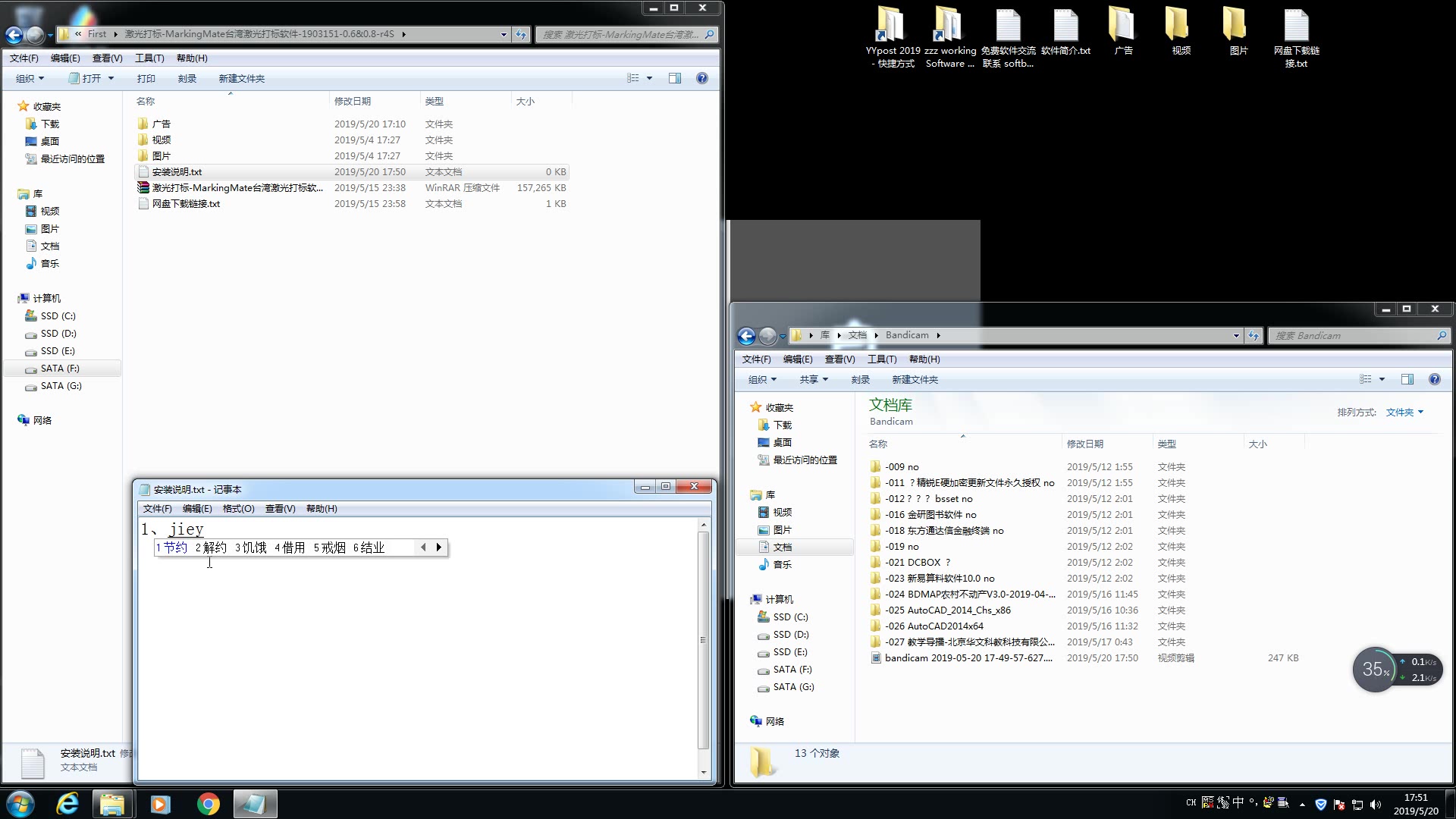Image resolution: width=1456 pixels, height=819 pixels.
Task: Open the 排列方式 文件夹 dropdown
Action: pos(1404,412)
